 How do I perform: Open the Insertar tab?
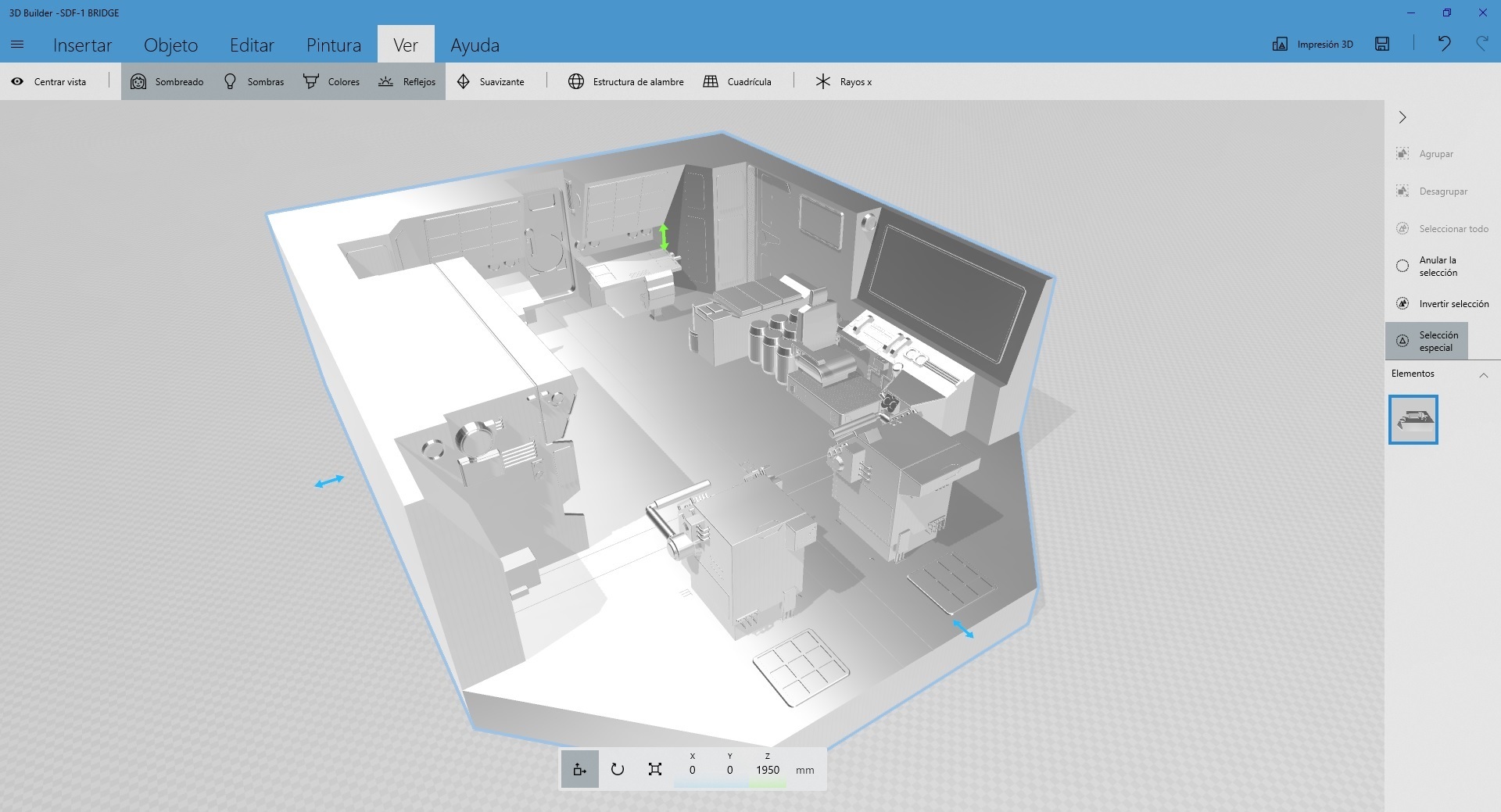point(82,45)
